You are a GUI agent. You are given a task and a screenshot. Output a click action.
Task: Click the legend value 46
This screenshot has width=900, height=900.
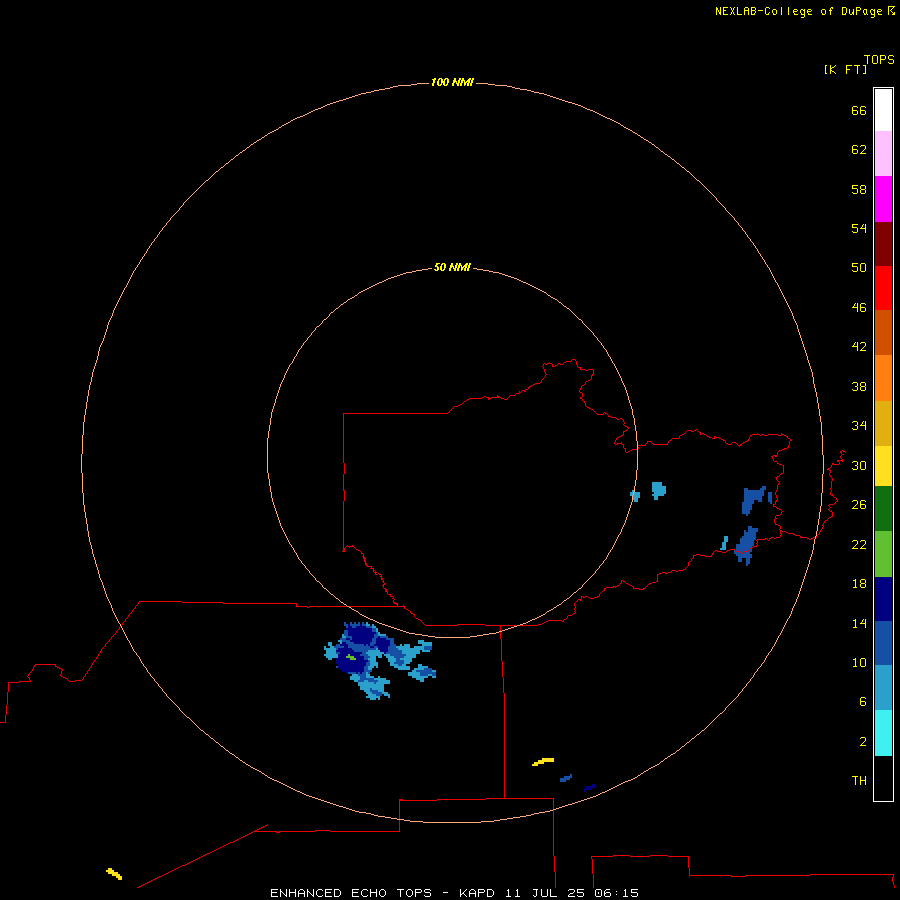[x=859, y=308]
